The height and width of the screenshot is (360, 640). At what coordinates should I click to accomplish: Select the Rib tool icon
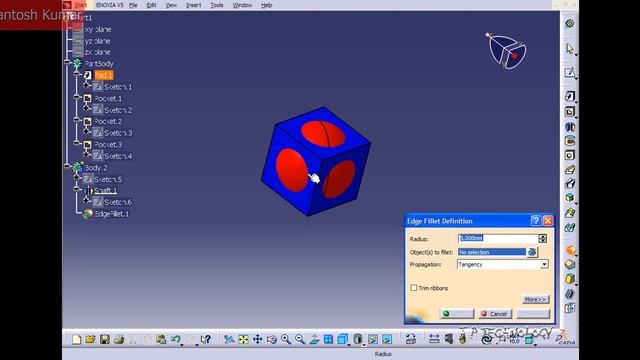[570, 169]
